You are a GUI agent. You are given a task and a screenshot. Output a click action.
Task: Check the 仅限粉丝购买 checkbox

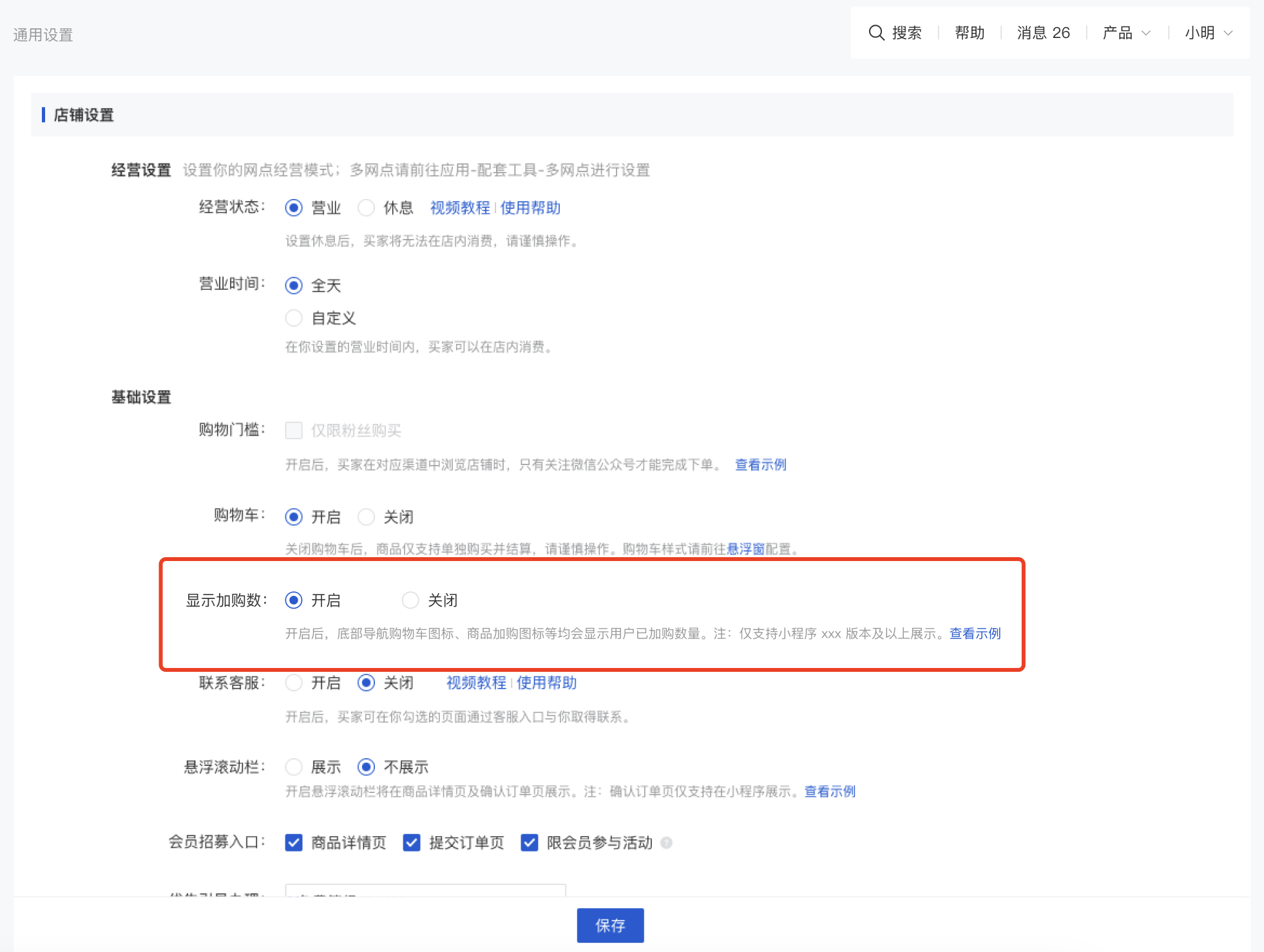pyautogui.click(x=294, y=430)
